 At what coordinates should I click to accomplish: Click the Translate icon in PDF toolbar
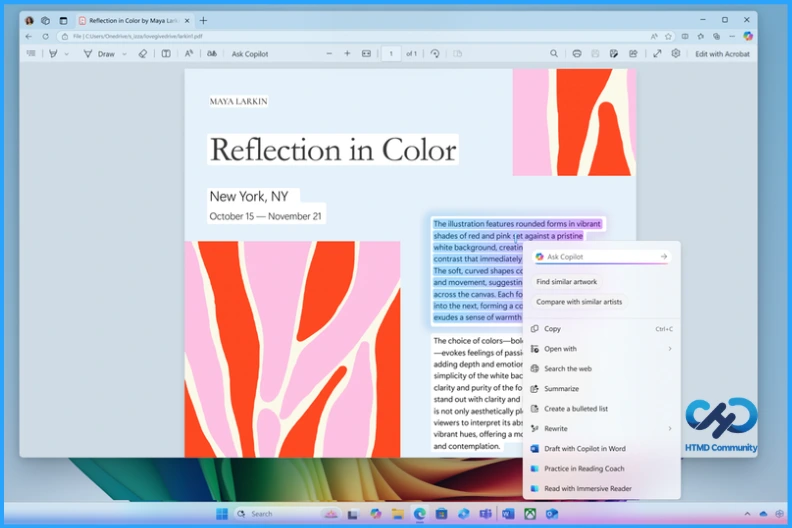click(x=212, y=54)
